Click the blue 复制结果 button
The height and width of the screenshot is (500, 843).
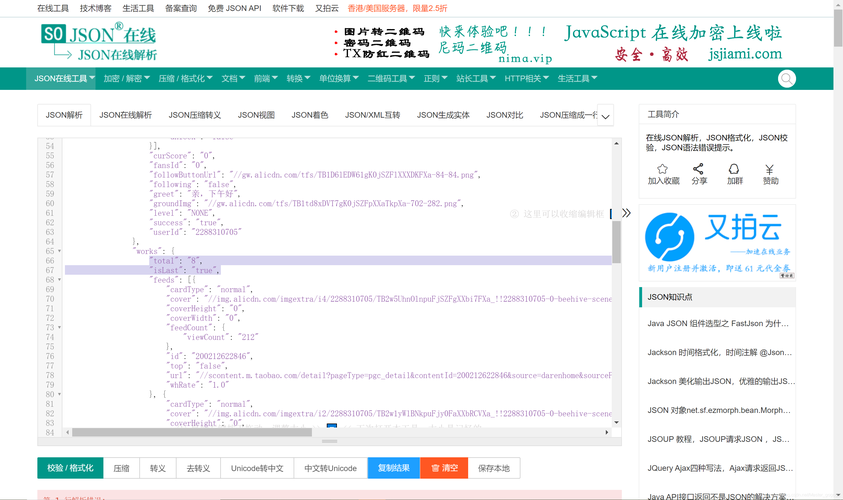394,468
